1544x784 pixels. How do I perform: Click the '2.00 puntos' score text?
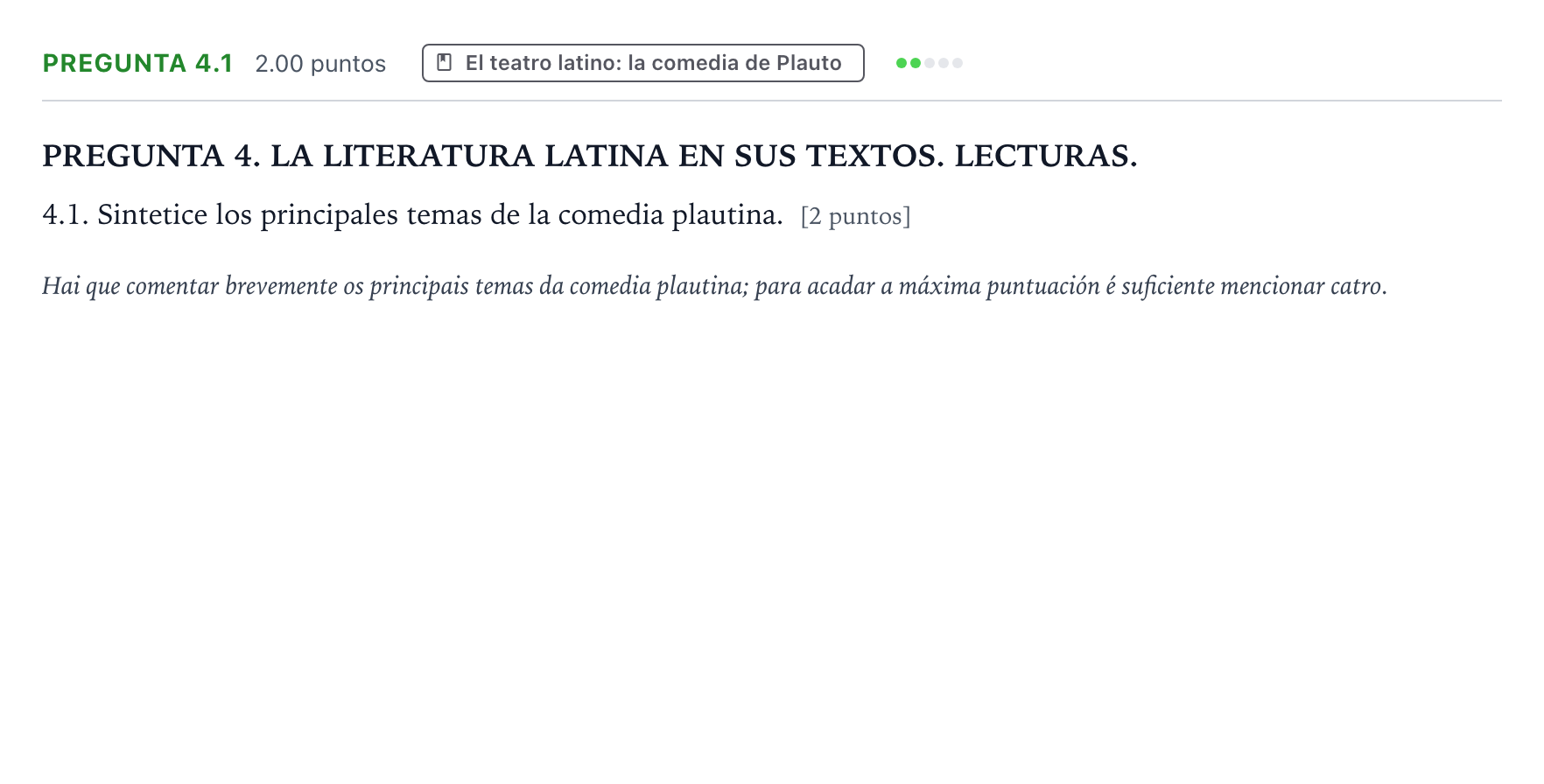(x=320, y=64)
